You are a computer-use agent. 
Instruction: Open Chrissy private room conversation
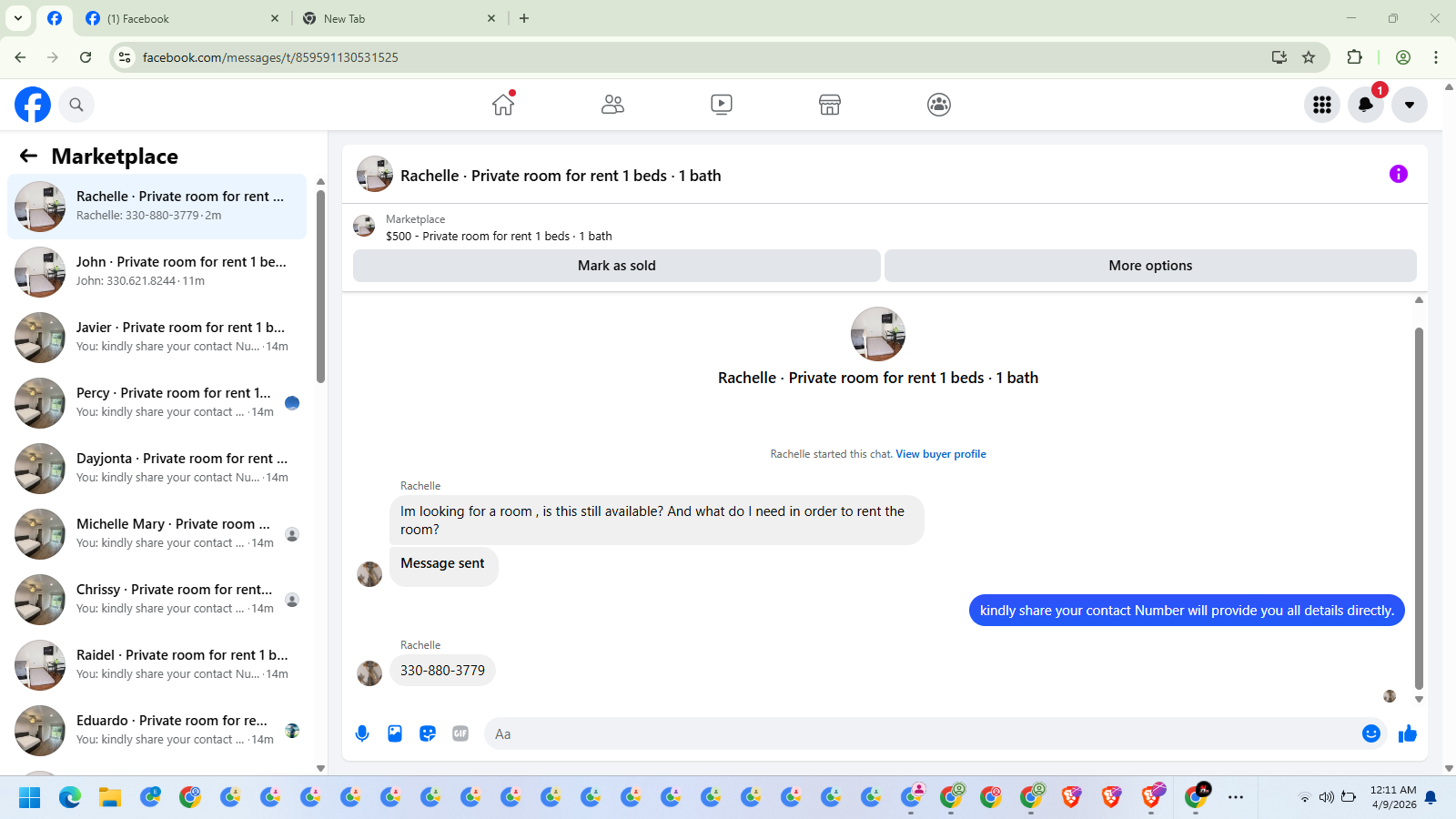coord(157,600)
